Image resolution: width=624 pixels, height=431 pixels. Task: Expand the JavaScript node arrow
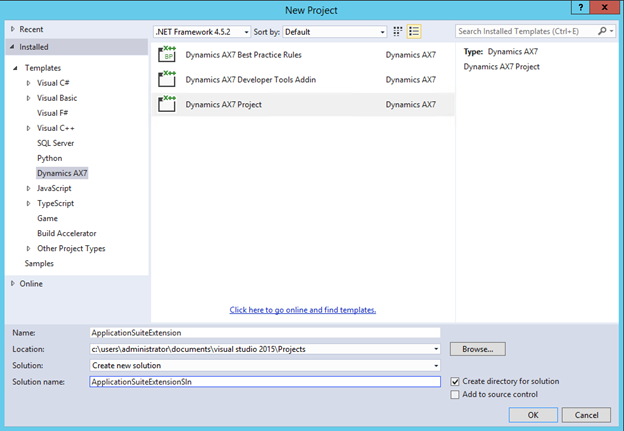point(28,188)
